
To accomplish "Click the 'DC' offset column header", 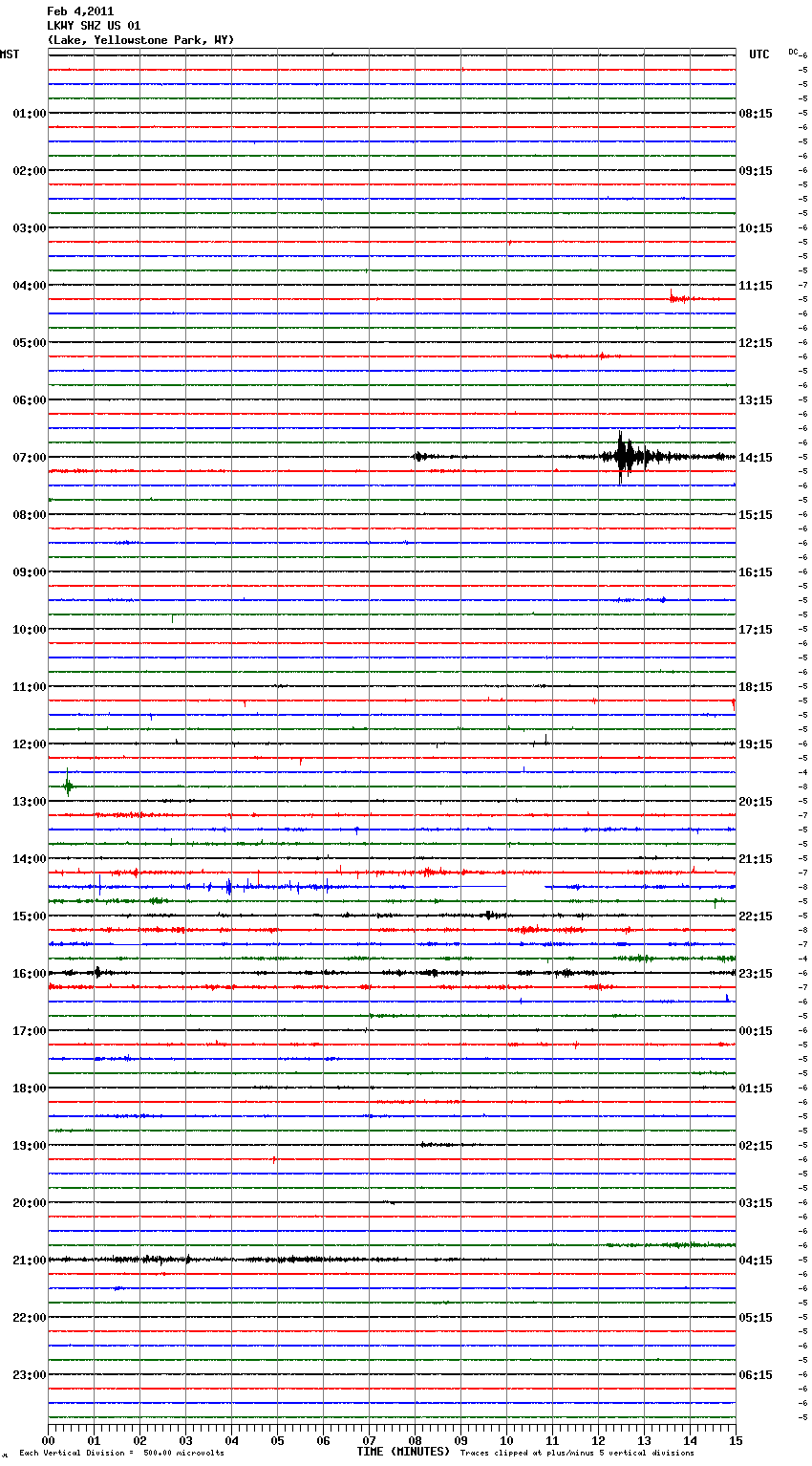I will pyautogui.click(x=793, y=52).
